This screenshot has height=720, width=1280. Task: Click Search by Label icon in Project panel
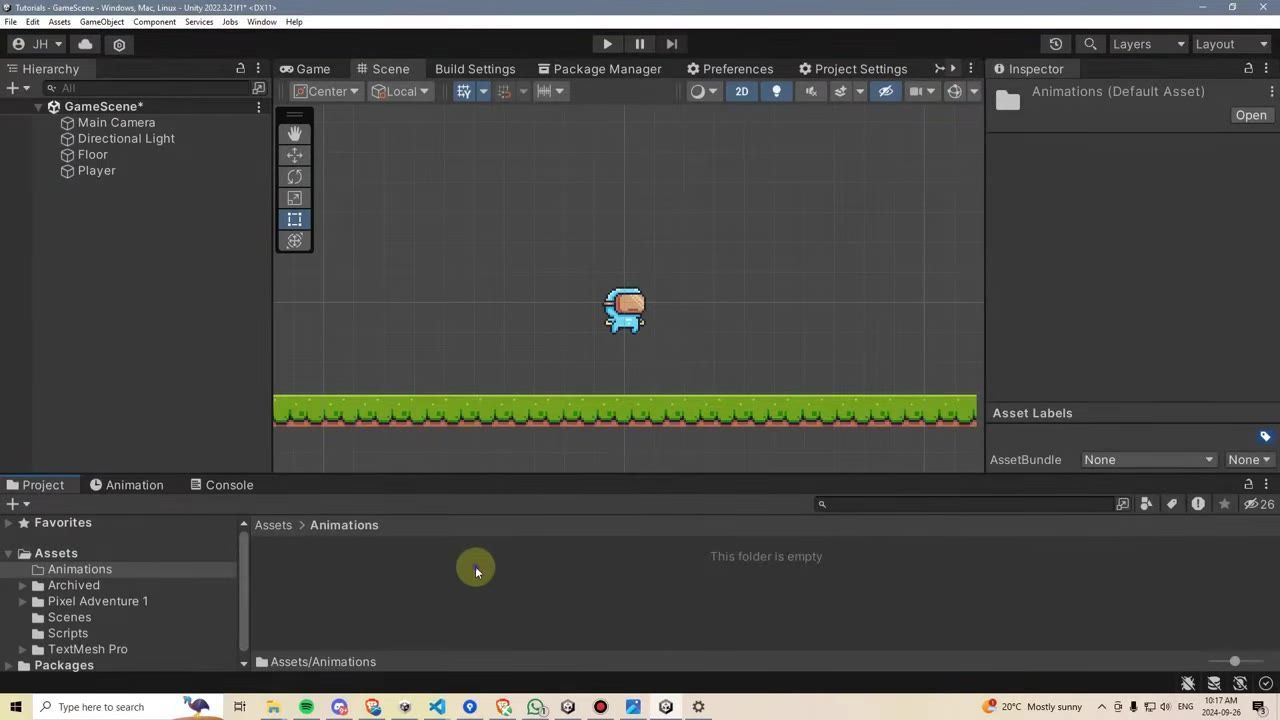1172,504
